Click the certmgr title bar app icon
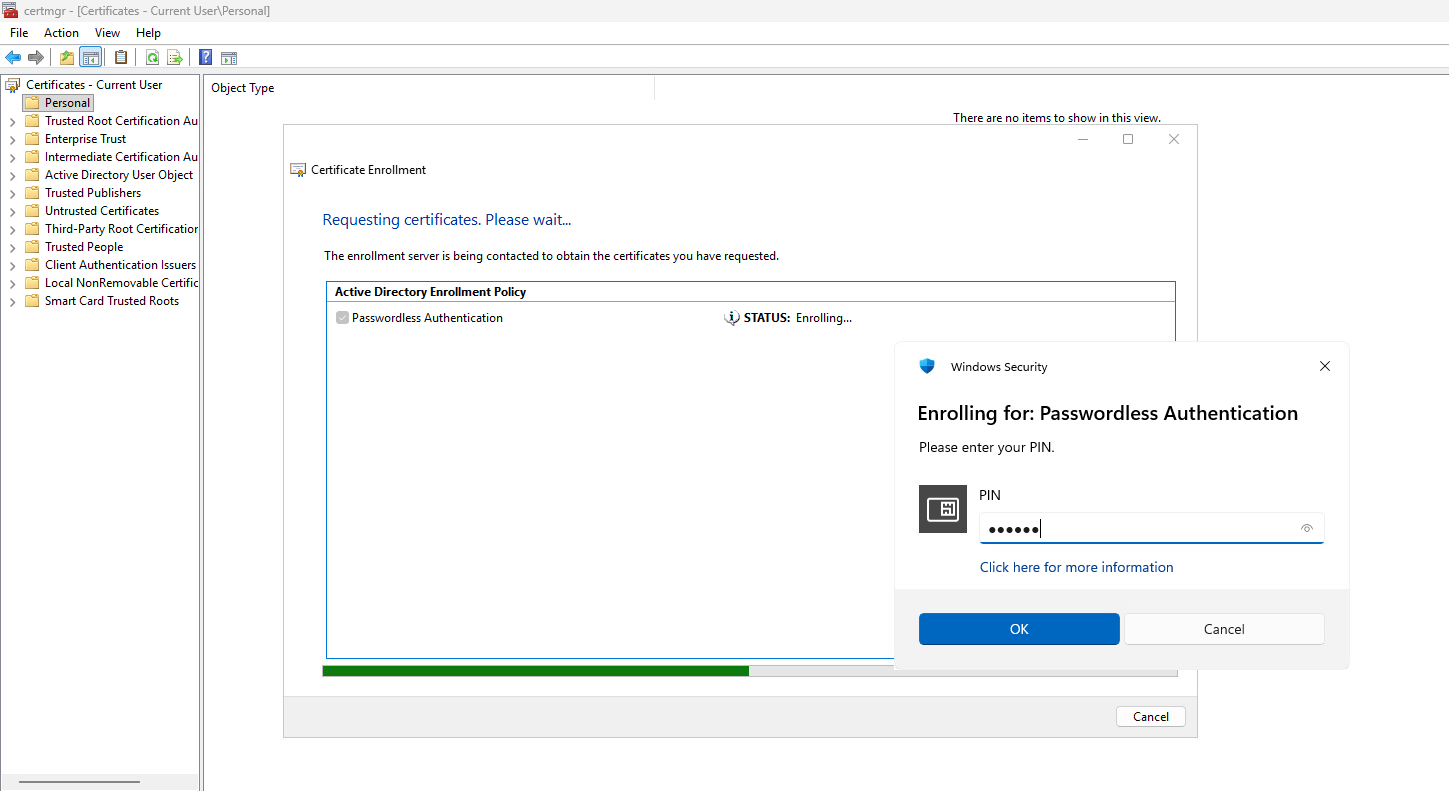The height and width of the screenshot is (791, 1449). point(10,11)
